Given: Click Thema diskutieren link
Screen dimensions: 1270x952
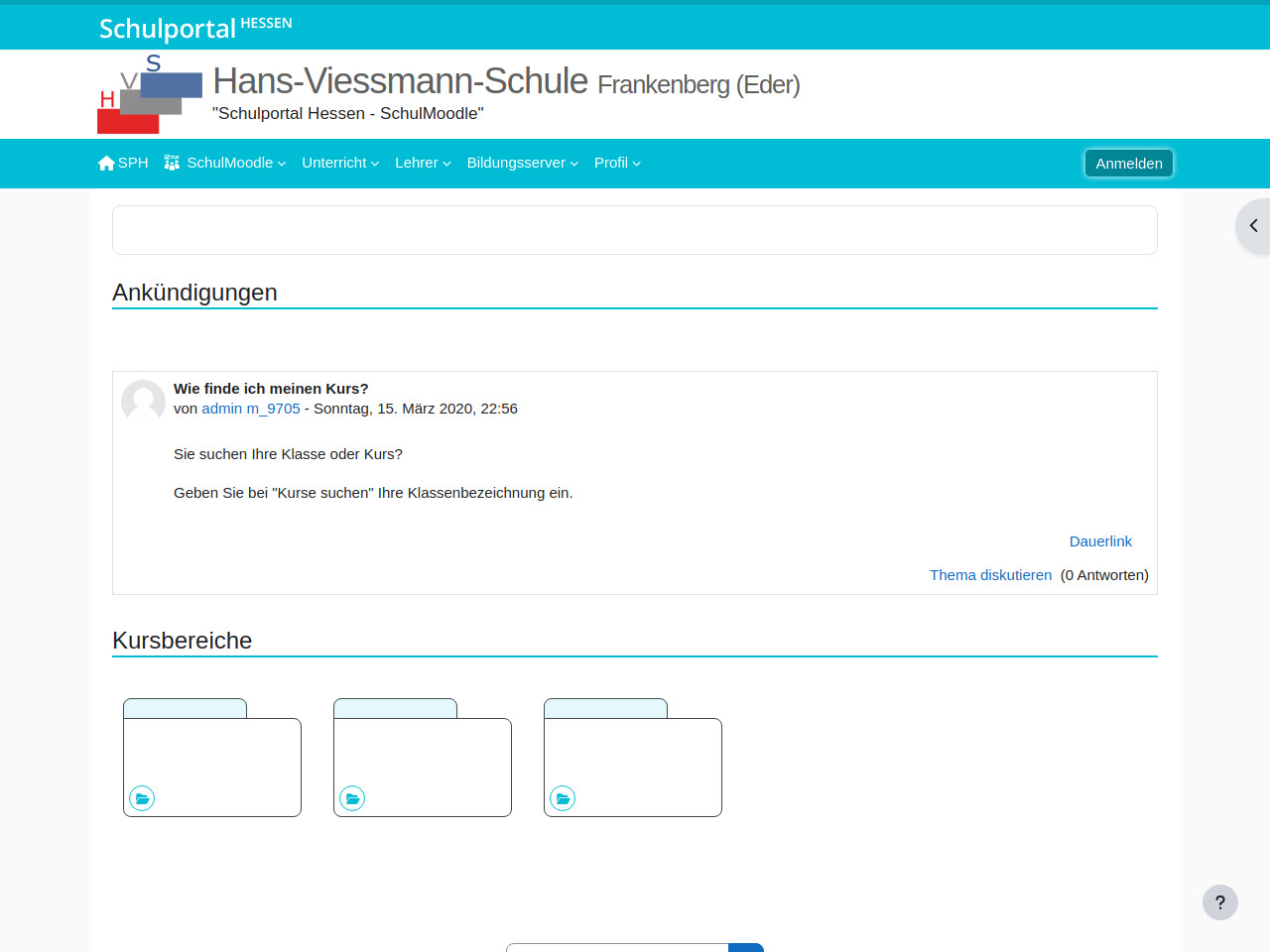Looking at the screenshot, I should (990, 575).
